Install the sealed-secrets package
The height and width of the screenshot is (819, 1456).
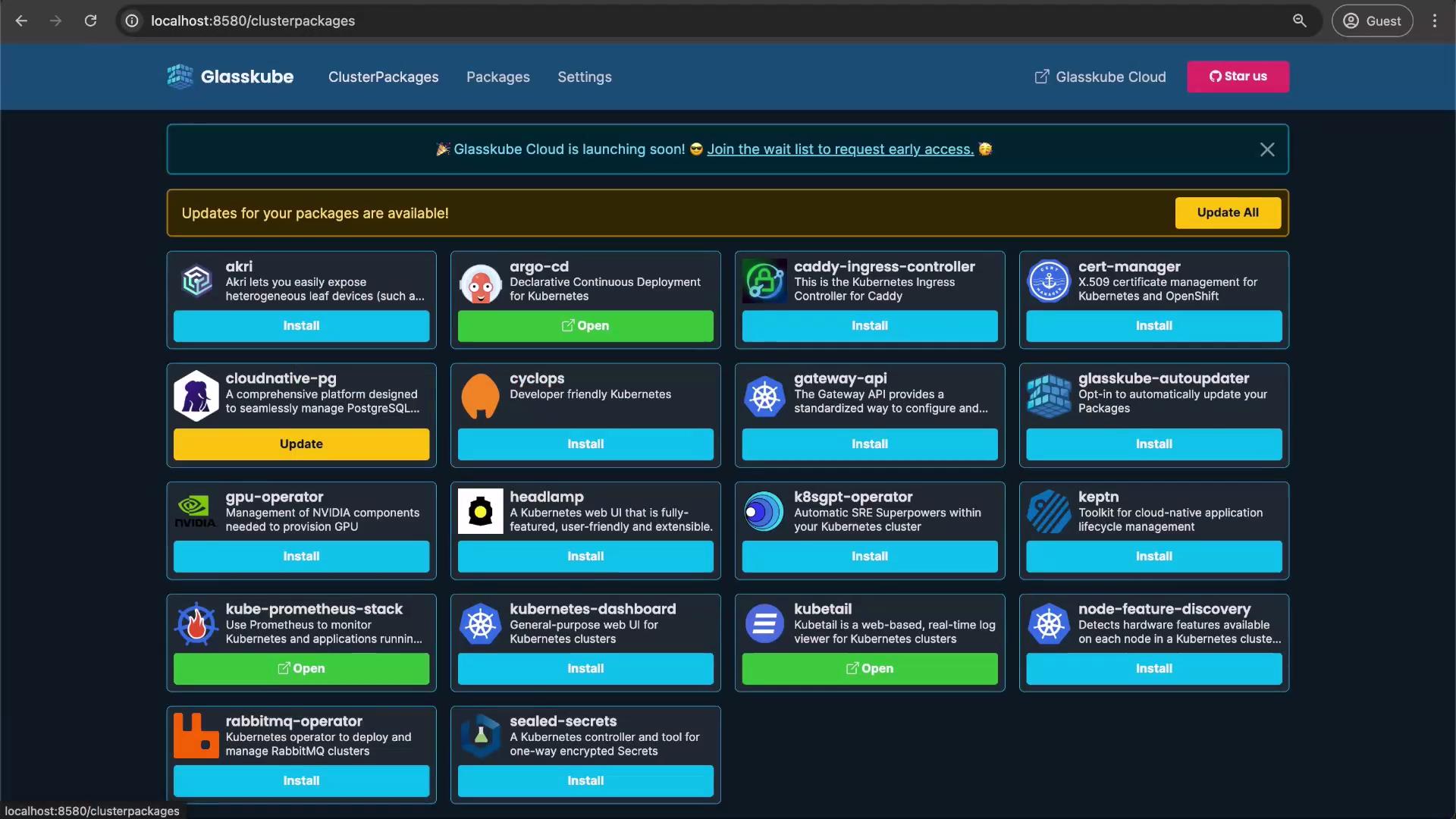pyautogui.click(x=585, y=781)
